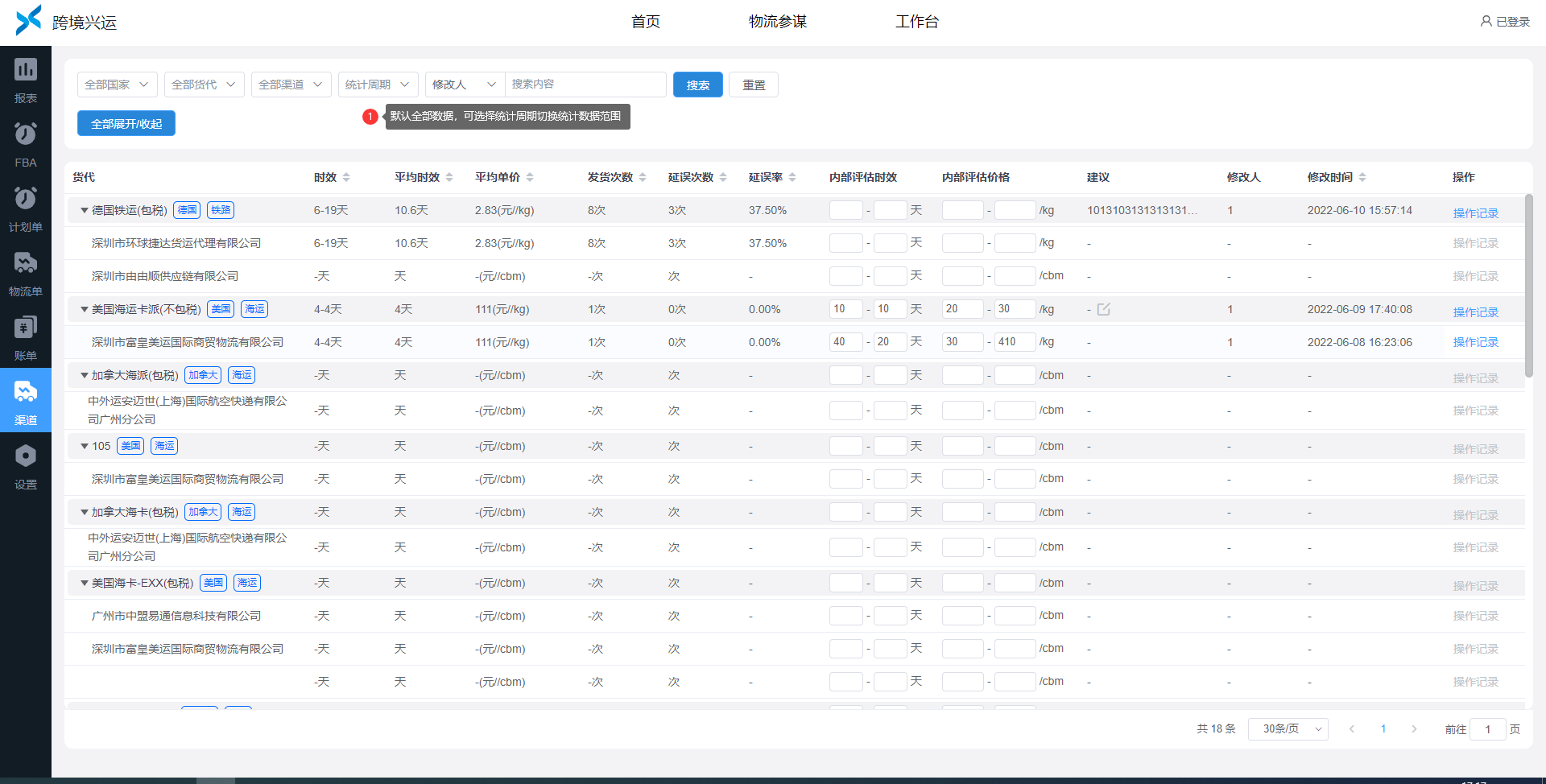Open the 全部国家 dropdown
The height and width of the screenshot is (784, 1546).
coord(118,85)
